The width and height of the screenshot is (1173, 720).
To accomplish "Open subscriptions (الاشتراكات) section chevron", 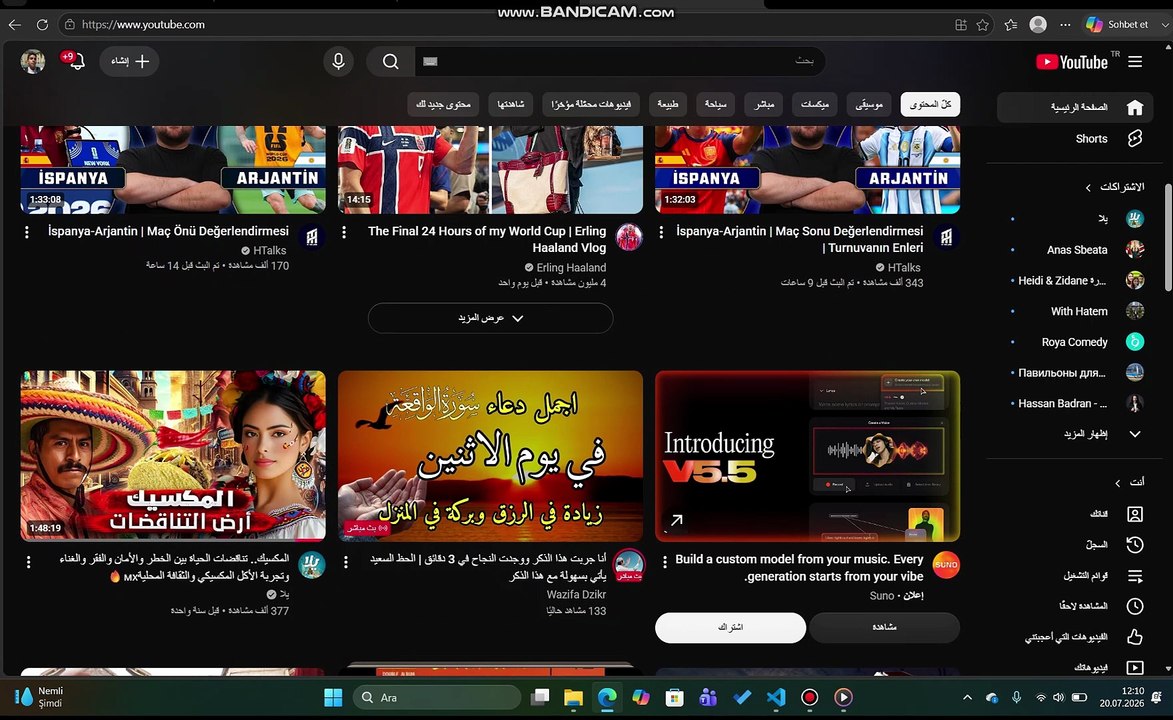I will 1088,187.
